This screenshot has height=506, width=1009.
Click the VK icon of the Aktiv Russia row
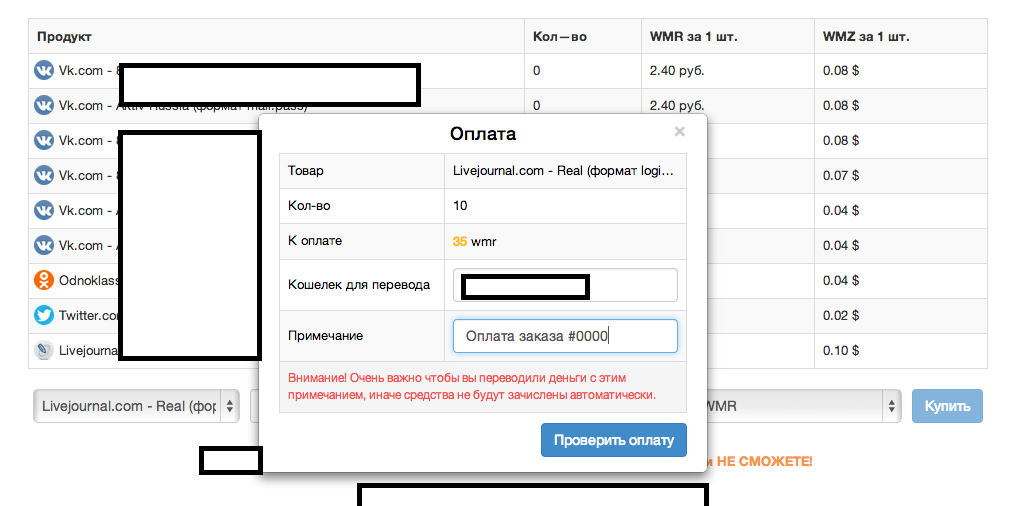pyautogui.click(x=44, y=105)
